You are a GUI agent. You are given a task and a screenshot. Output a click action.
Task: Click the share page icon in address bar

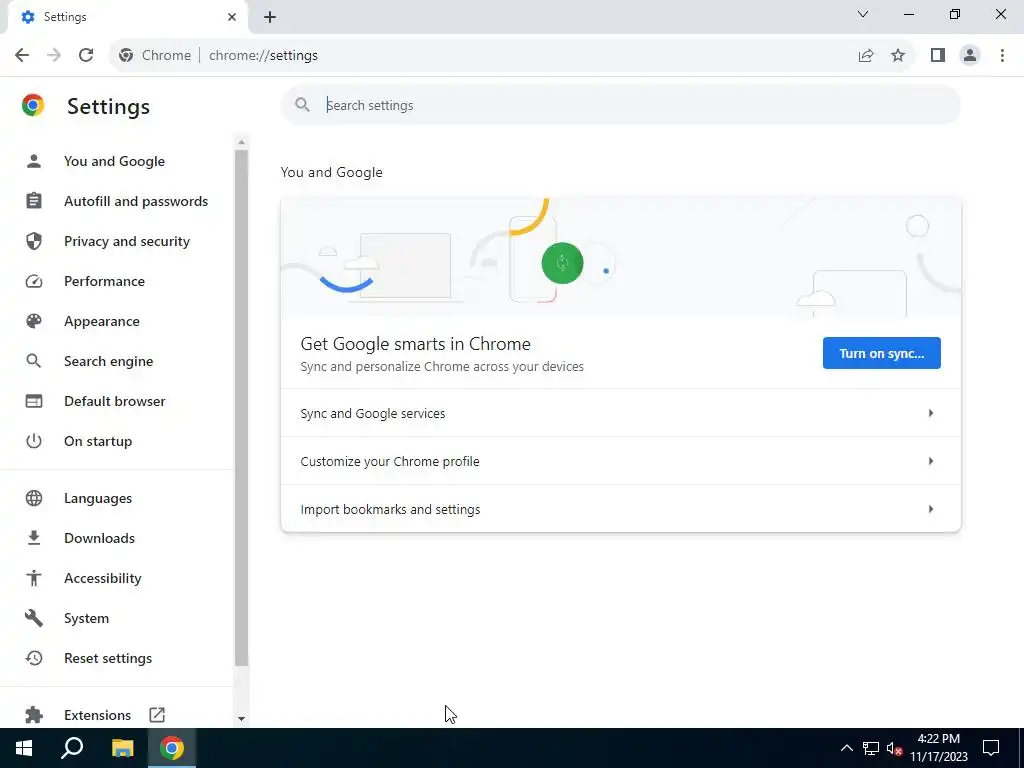[x=866, y=56]
